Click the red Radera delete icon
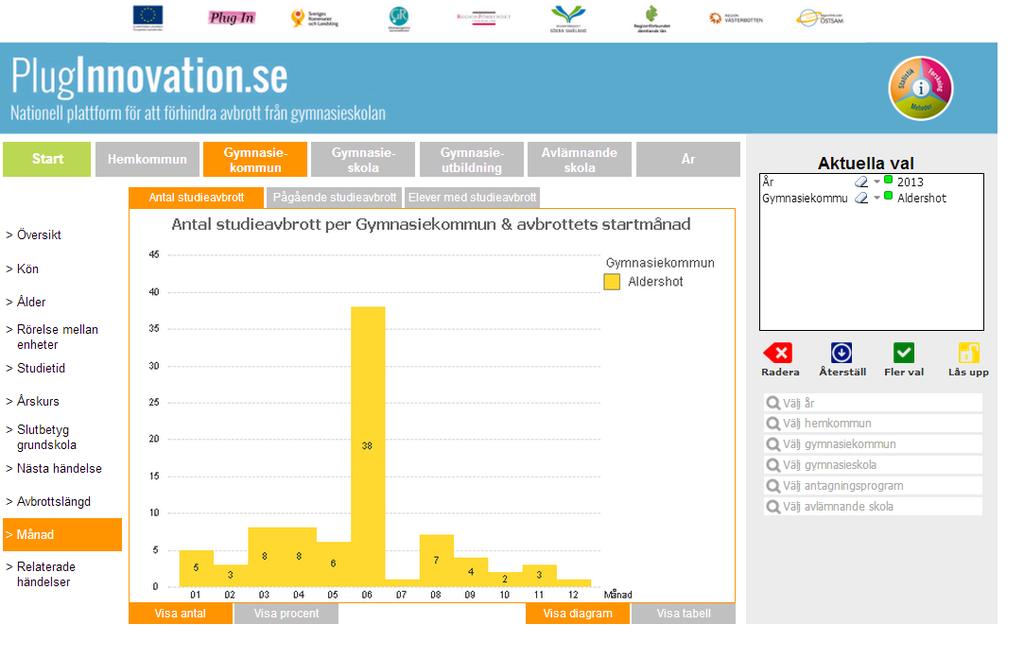The width and height of the screenshot is (1024, 659). [778, 353]
